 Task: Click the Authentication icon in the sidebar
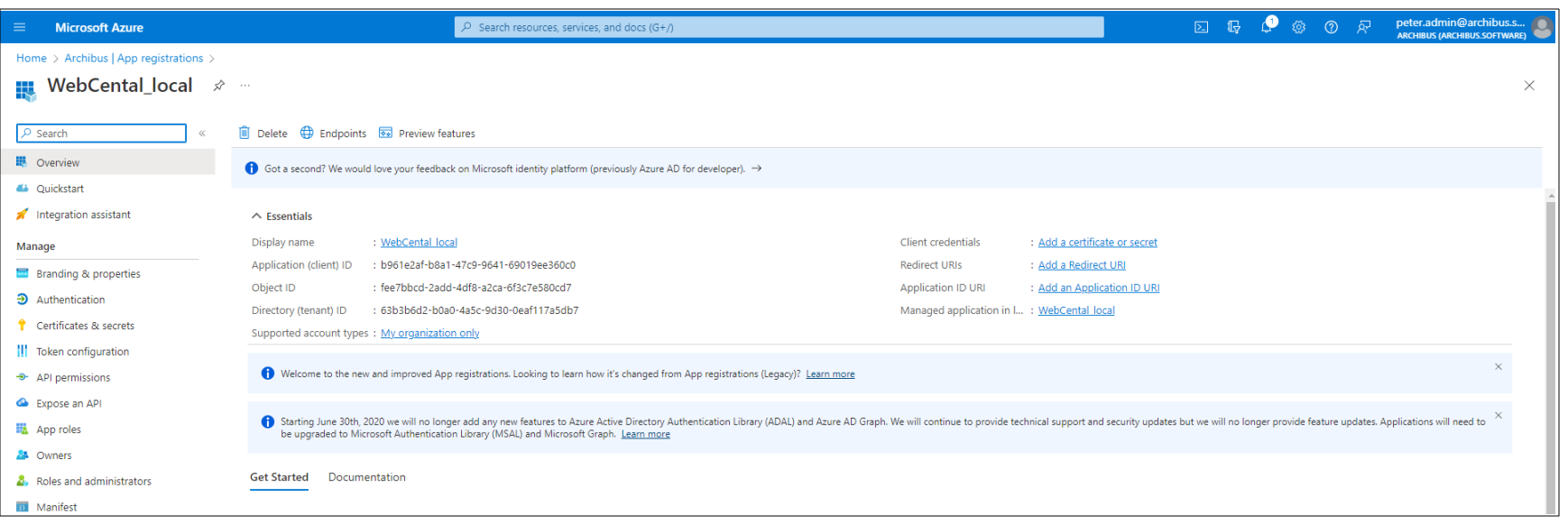pos(22,299)
